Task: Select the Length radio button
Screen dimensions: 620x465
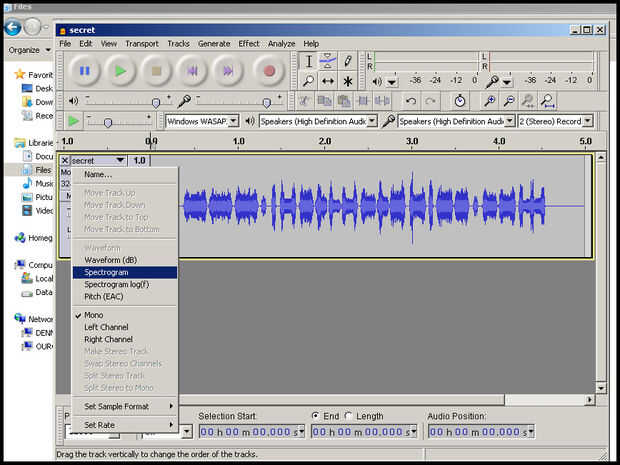Action: click(x=349, y=416)
